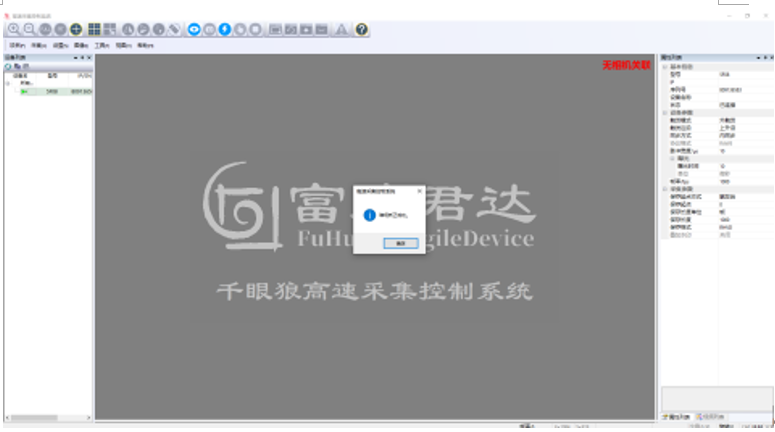The image size is (775, 432).
Task: Click the gray hand icon in the toolbar
Action: tap(240, 30)
